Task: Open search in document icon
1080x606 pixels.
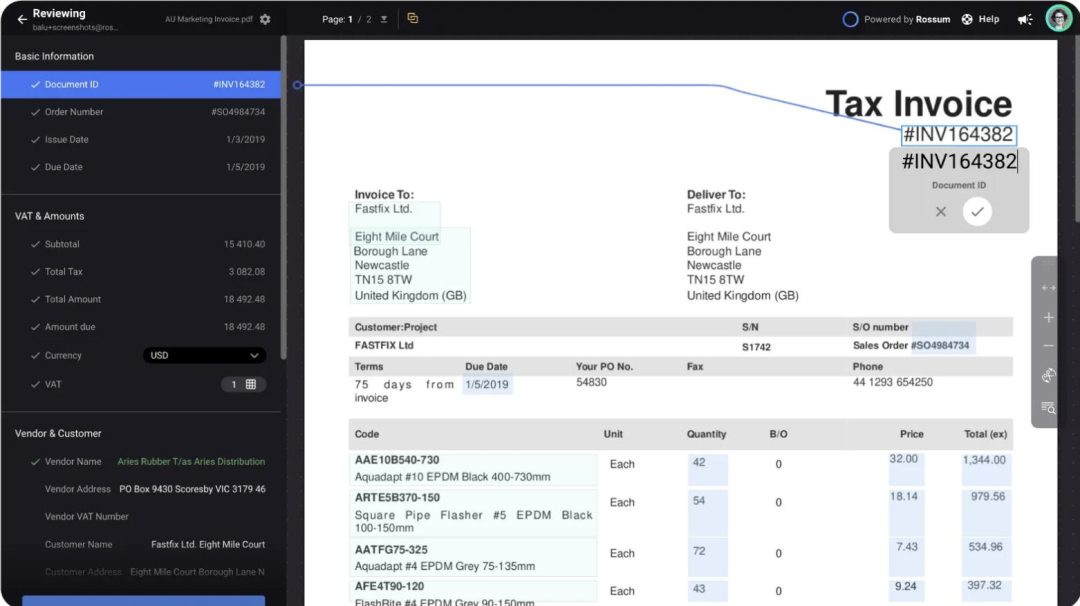Action: pyautogui.click(x=1048, y=408)
